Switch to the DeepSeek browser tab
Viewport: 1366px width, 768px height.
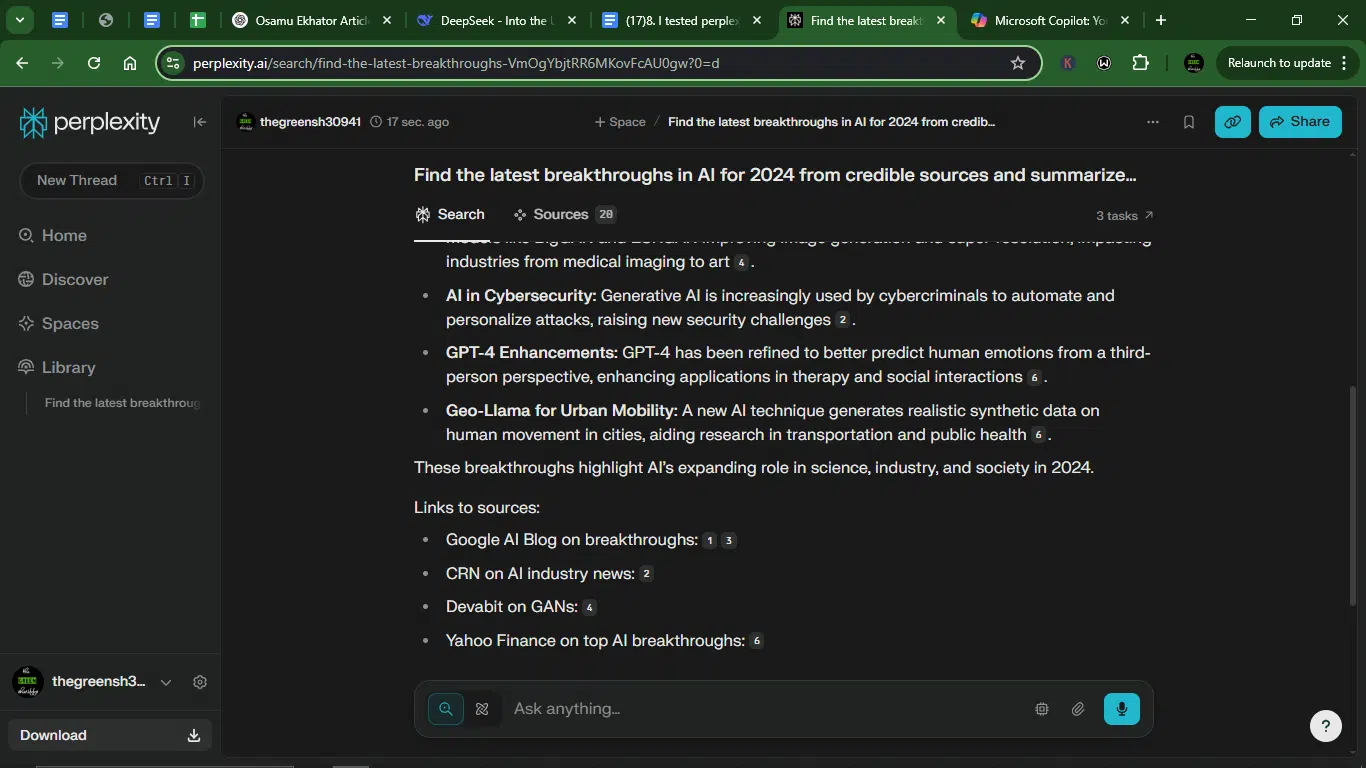497,20
